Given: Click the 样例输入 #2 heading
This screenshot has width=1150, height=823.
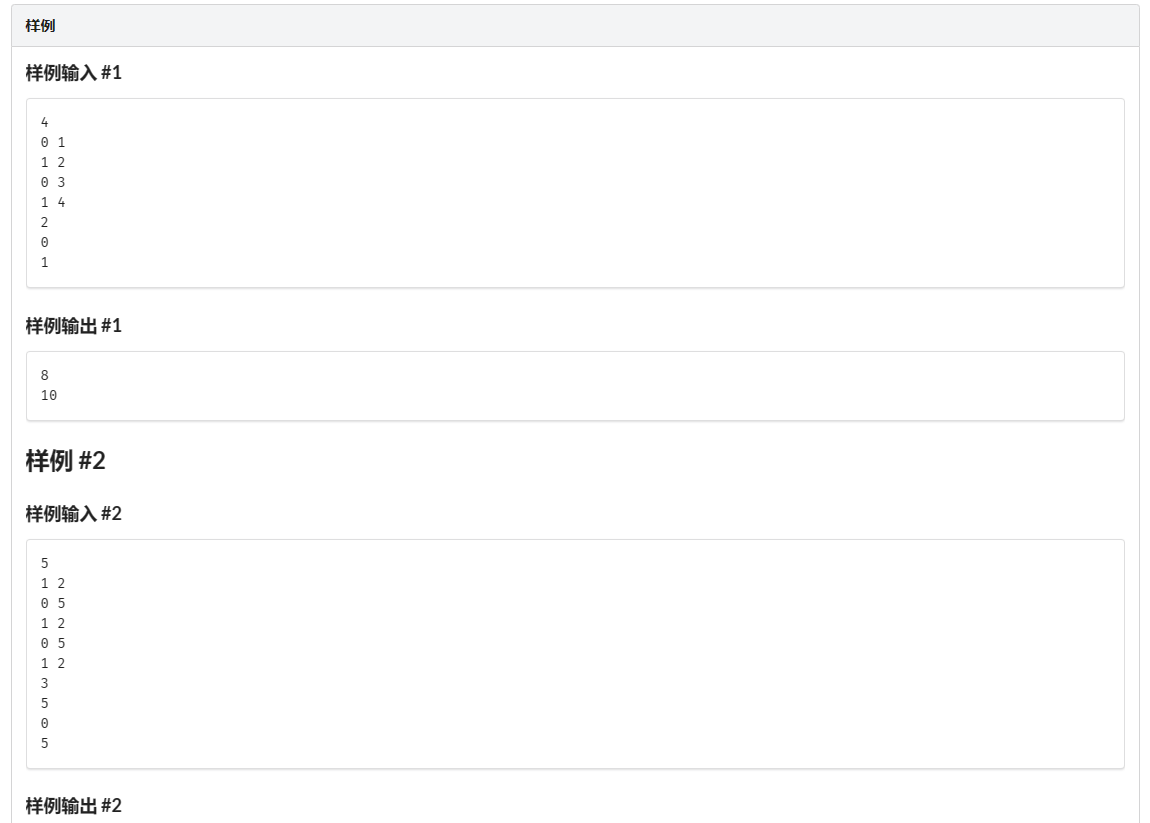Looking at the screenshot, I should pos(74,514).
